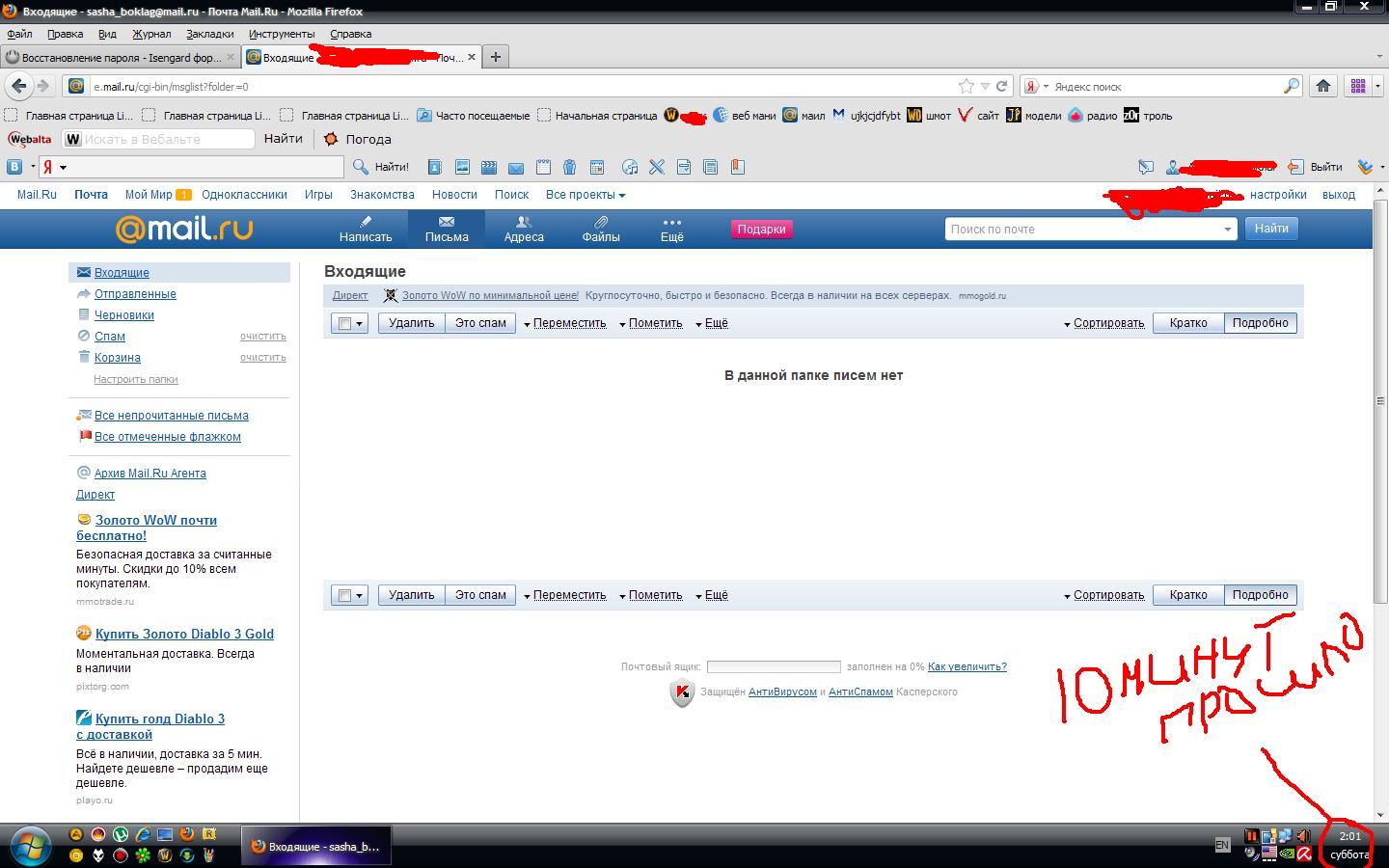Switch to Подробно view in bottom toolbar
The height and width of the screenshot is (868, 1389).
point(1260,595)
